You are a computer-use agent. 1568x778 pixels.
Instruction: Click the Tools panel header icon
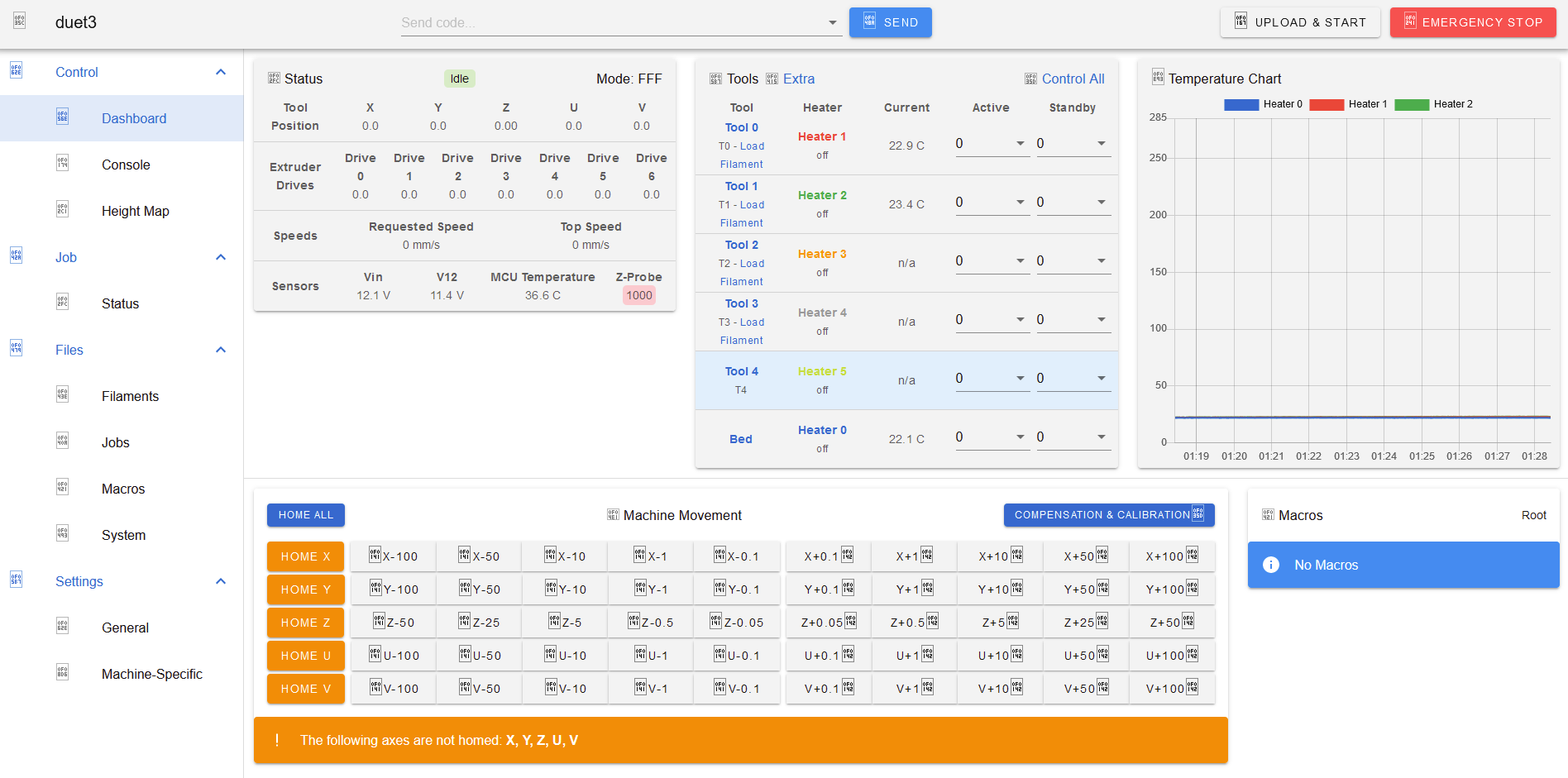pos(715,79)
